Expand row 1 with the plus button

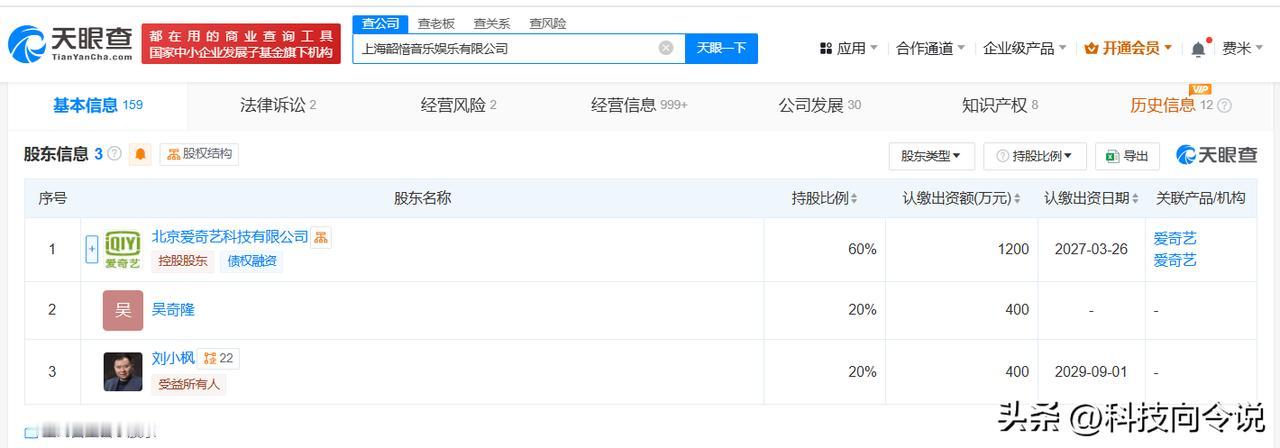coord(92,249)
